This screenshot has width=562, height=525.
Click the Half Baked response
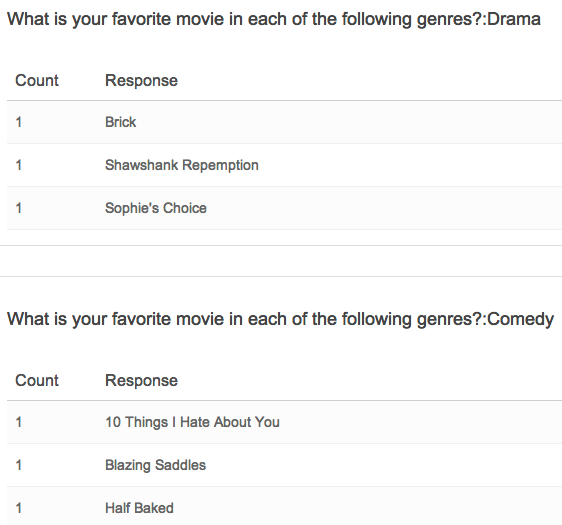pos(139,508)
